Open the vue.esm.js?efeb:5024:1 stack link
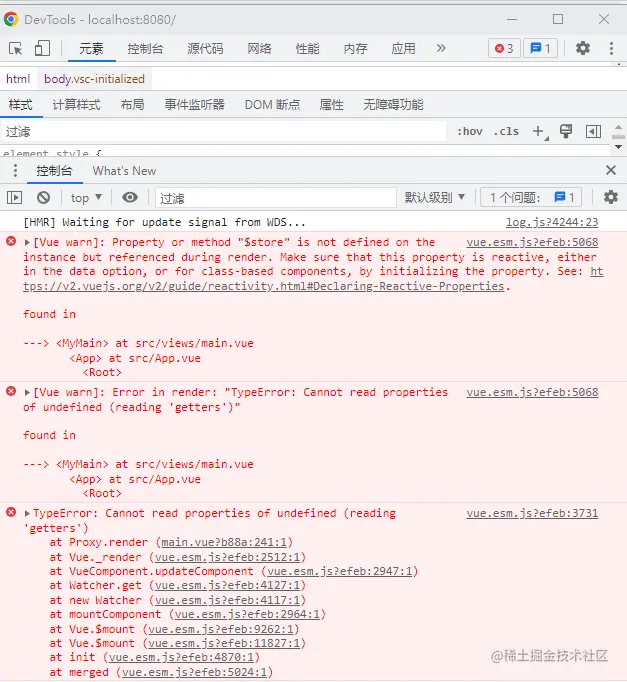Screen dimensions: 627x682 pyautogui.click(x=194, y=672)
